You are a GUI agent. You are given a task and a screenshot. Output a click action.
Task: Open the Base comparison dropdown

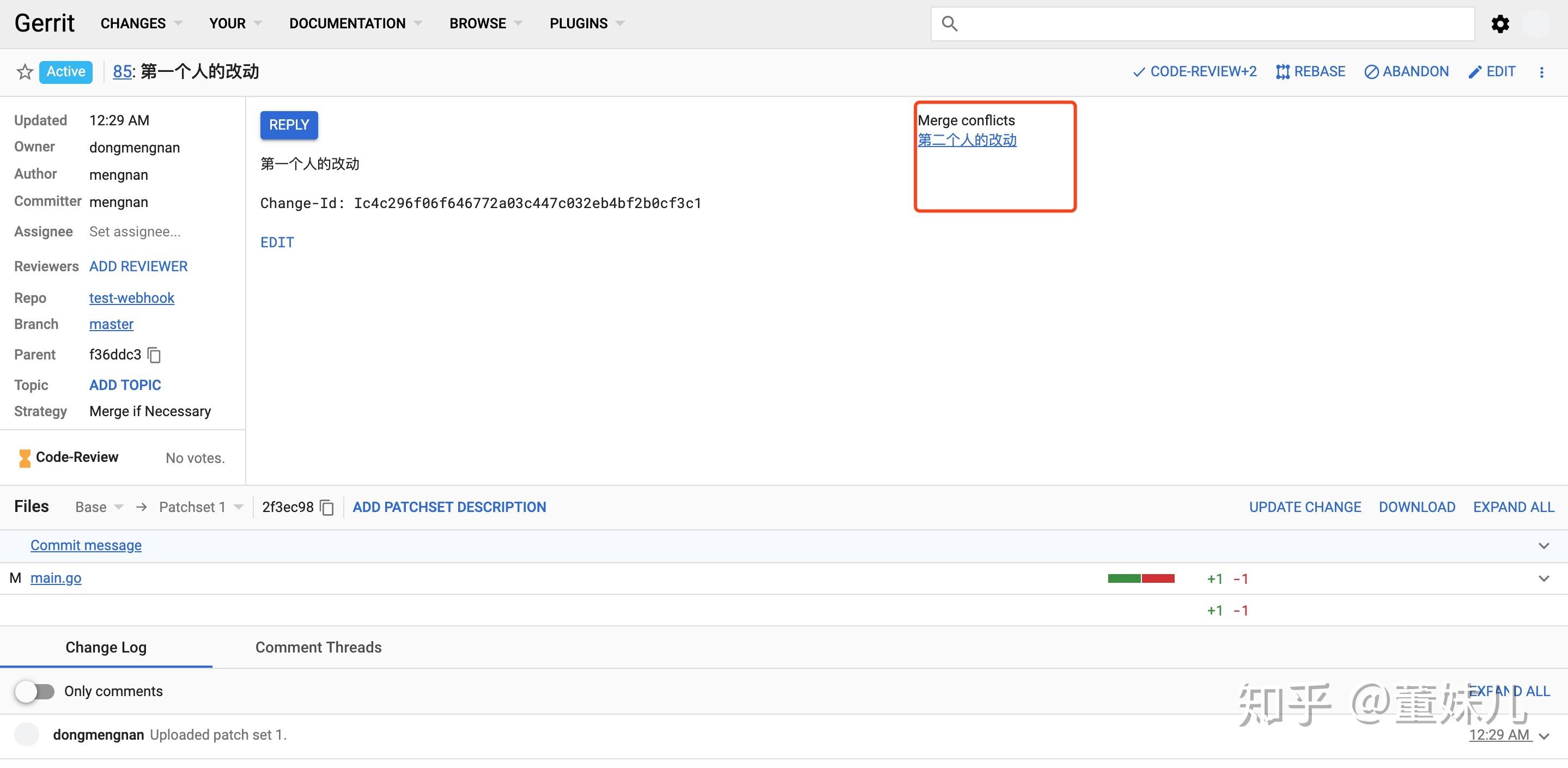pyautogui.click(x=98, y=507)
